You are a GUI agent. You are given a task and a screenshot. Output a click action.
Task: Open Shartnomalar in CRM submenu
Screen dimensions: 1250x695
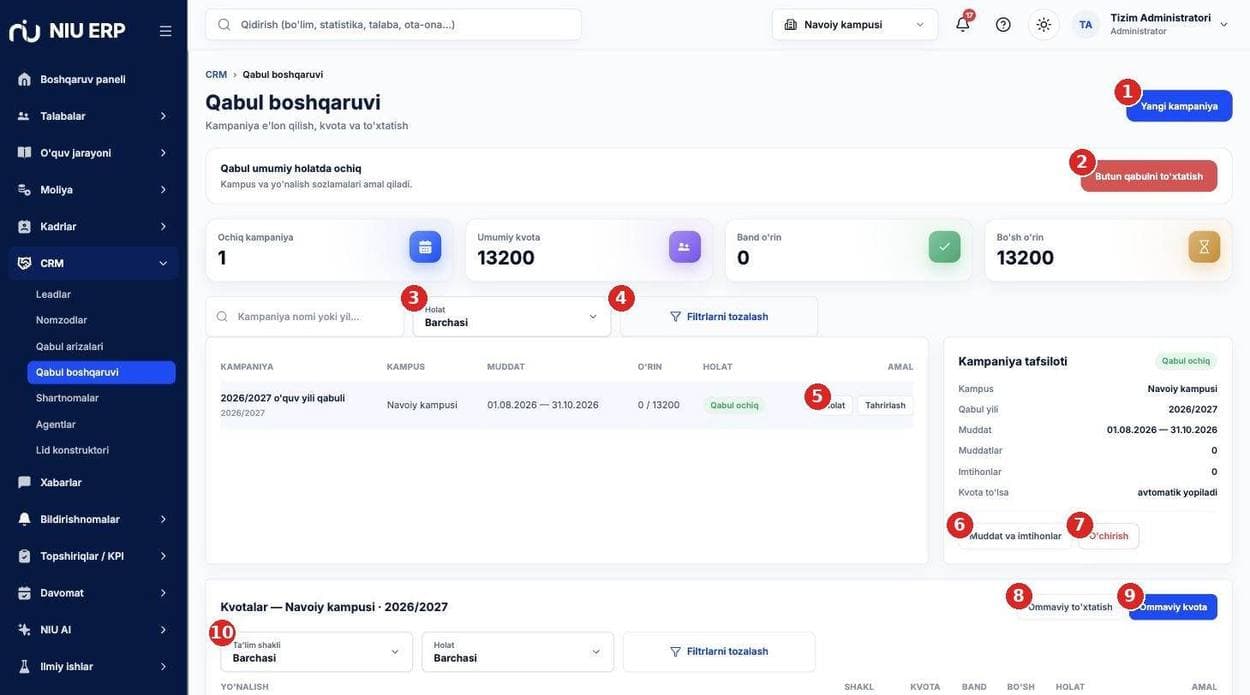click(x=67, y=398)
